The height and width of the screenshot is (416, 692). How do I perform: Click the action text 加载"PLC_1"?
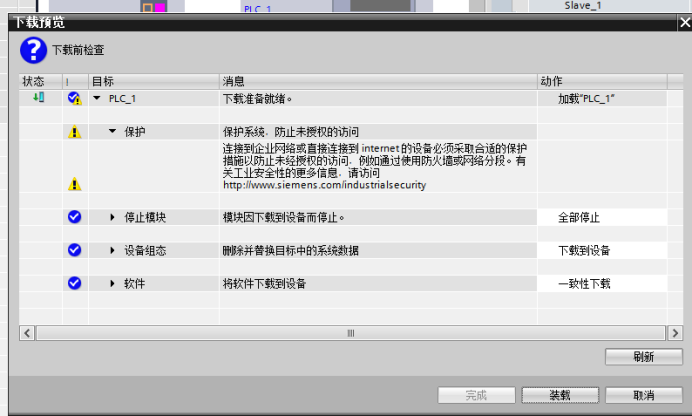click(x=586, y=99)
